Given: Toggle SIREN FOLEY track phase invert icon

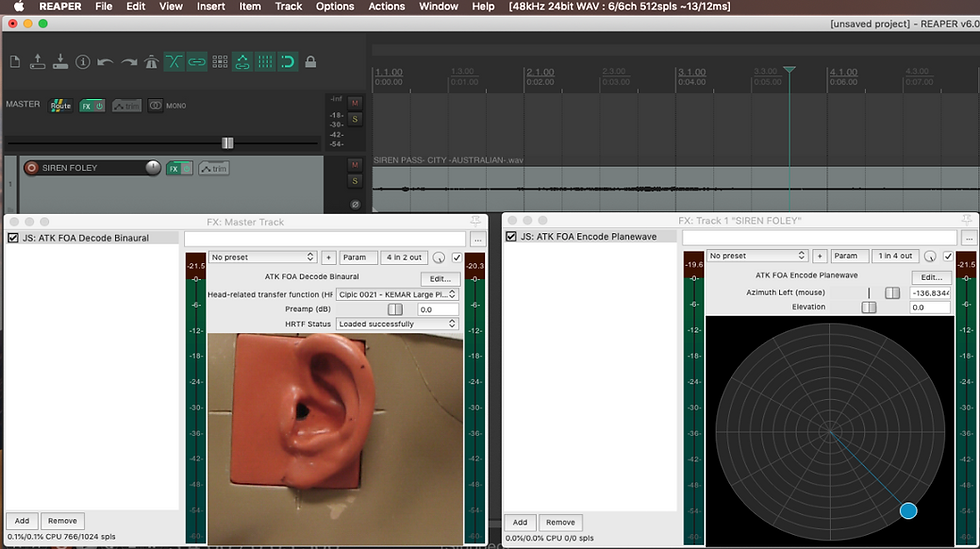Looking at the screenshot, I should point(355,204).
